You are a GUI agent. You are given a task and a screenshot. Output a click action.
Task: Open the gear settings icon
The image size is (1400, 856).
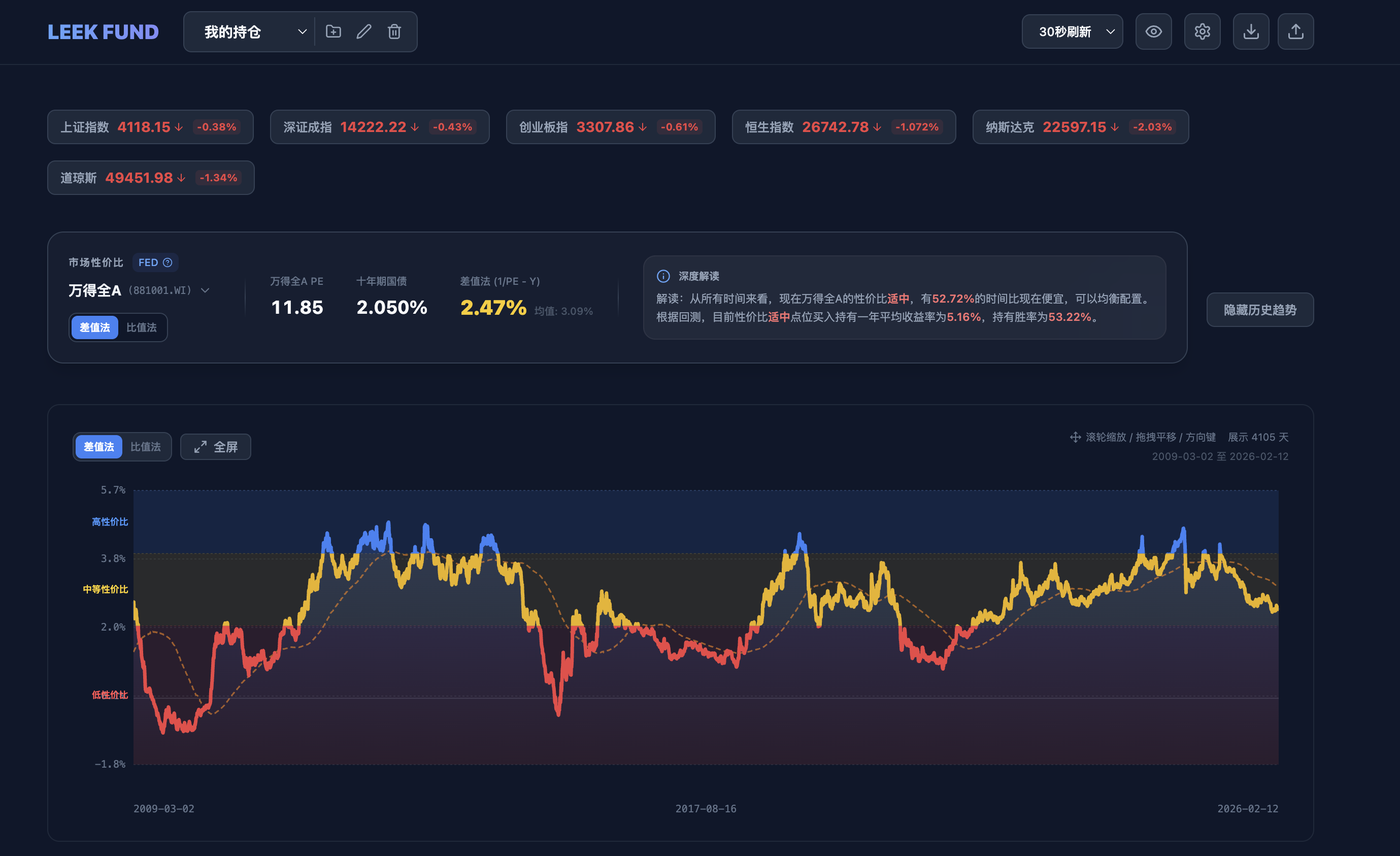(x=1202, y=32)
